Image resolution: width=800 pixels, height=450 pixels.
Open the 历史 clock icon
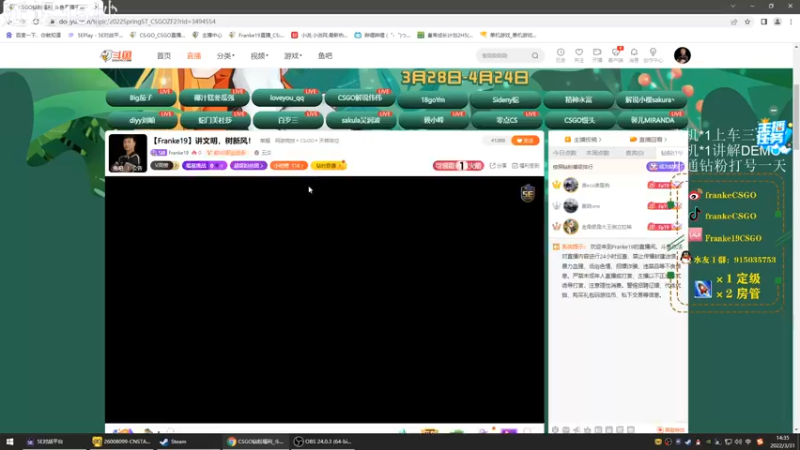[560, 55]
